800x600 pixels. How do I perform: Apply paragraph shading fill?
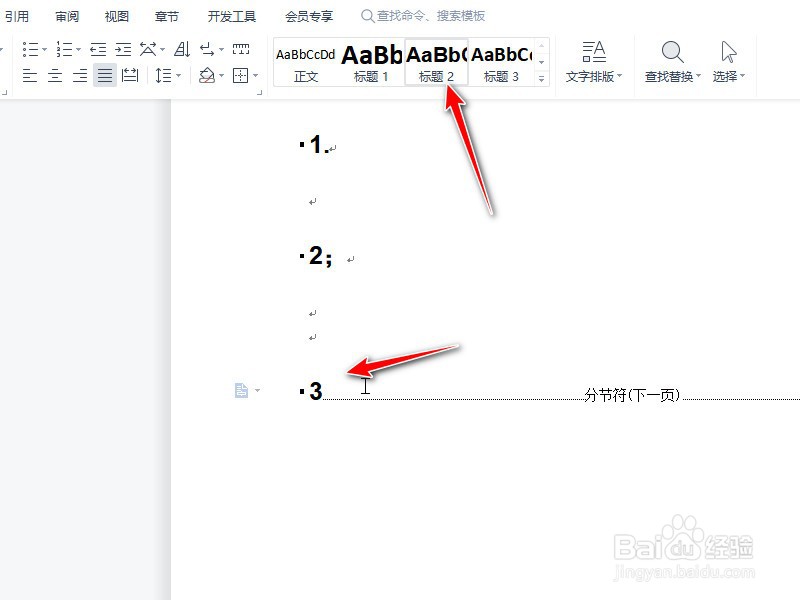click(x=207, y=76)
